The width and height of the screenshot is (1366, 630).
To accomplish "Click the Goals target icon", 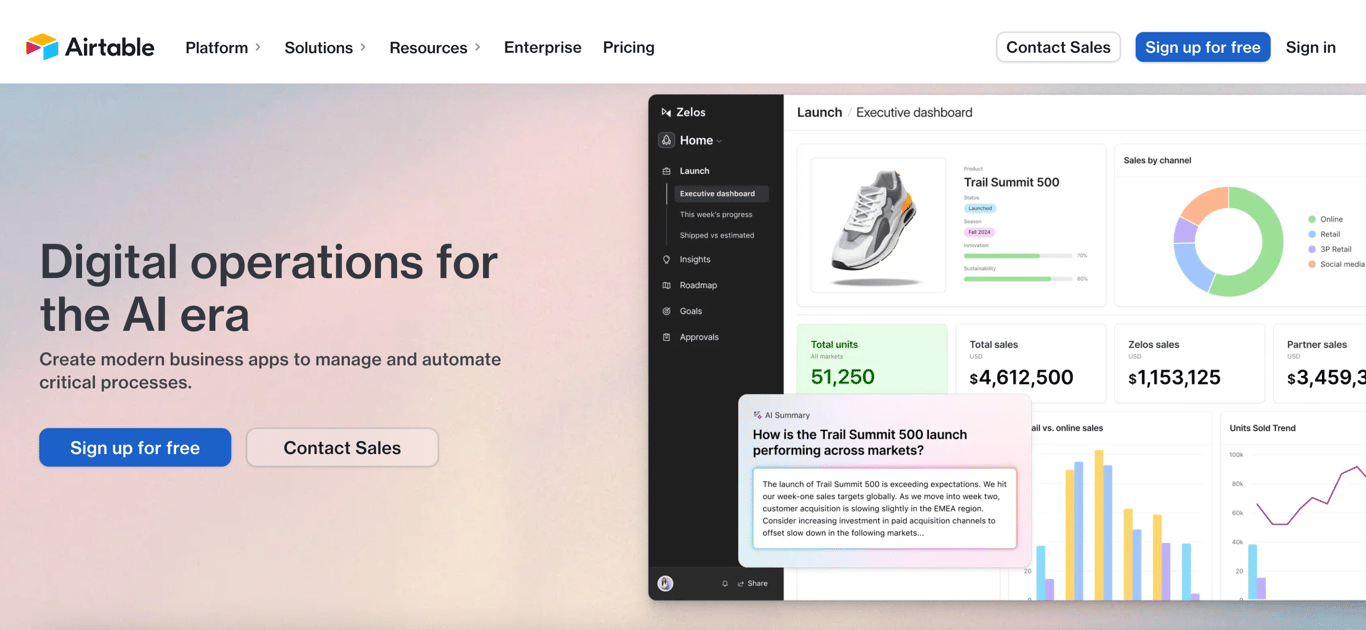I will pyautogui.click(x=667, y=312).
